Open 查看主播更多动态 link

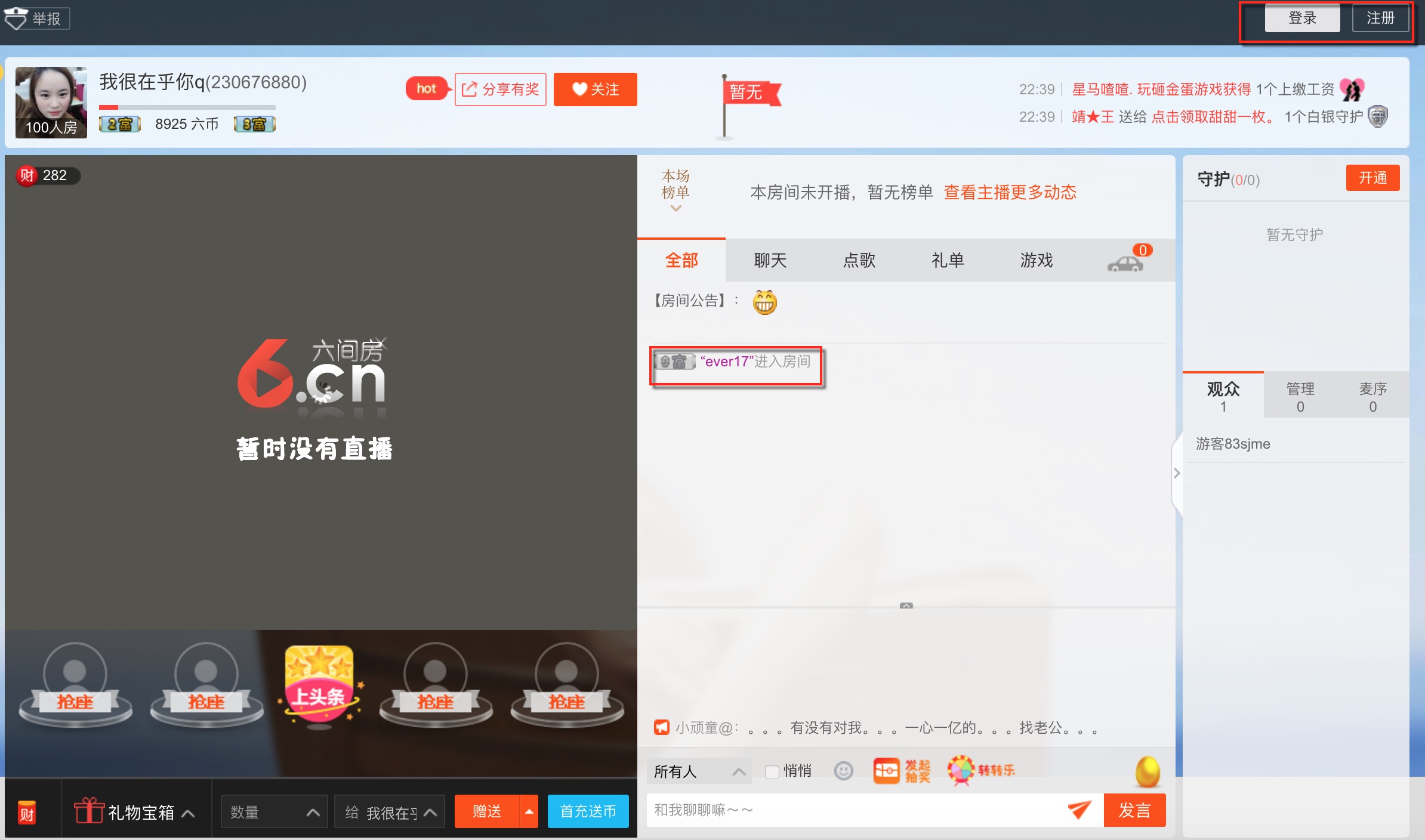tap(1010, 192)
